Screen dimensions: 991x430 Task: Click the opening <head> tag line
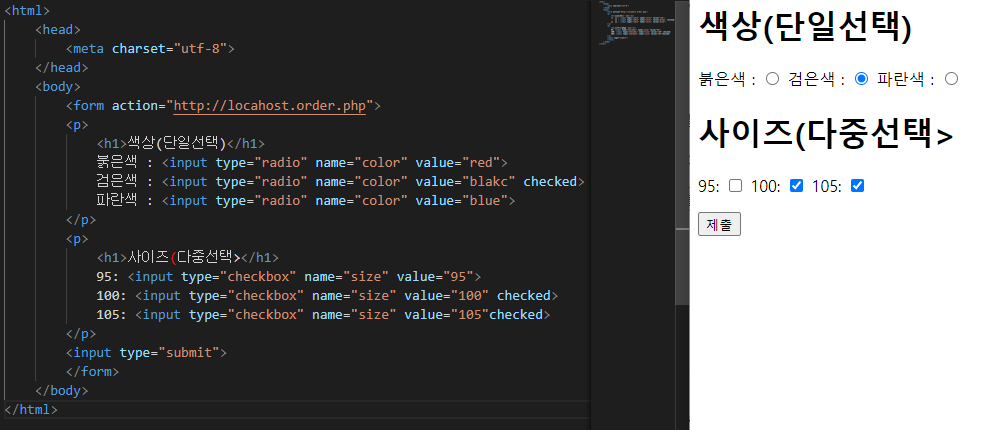click(x=58, y=30)
